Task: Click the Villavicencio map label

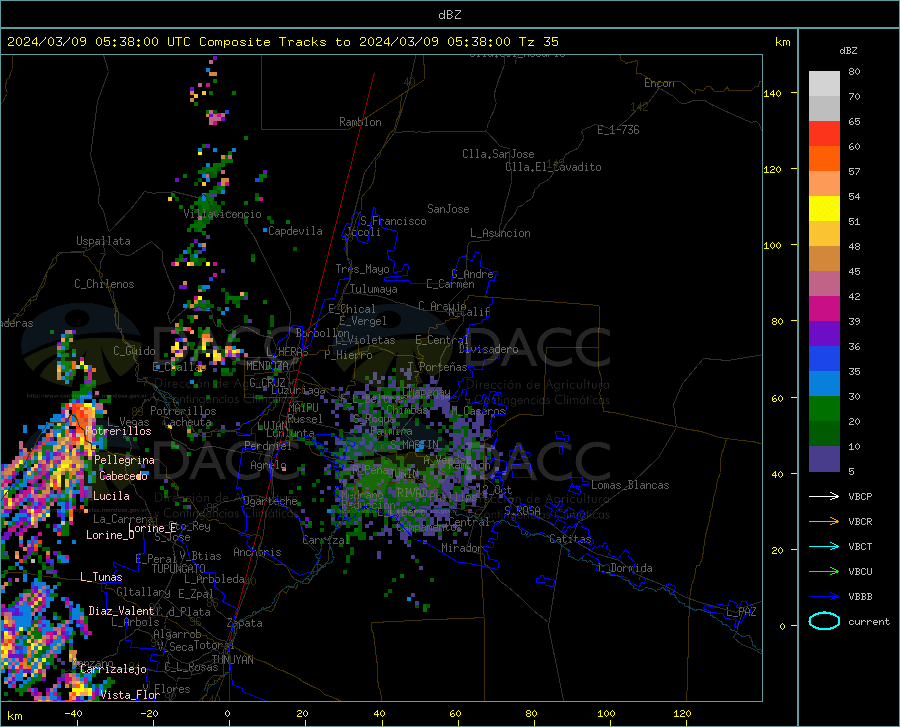Action: [x=222, y=214]
